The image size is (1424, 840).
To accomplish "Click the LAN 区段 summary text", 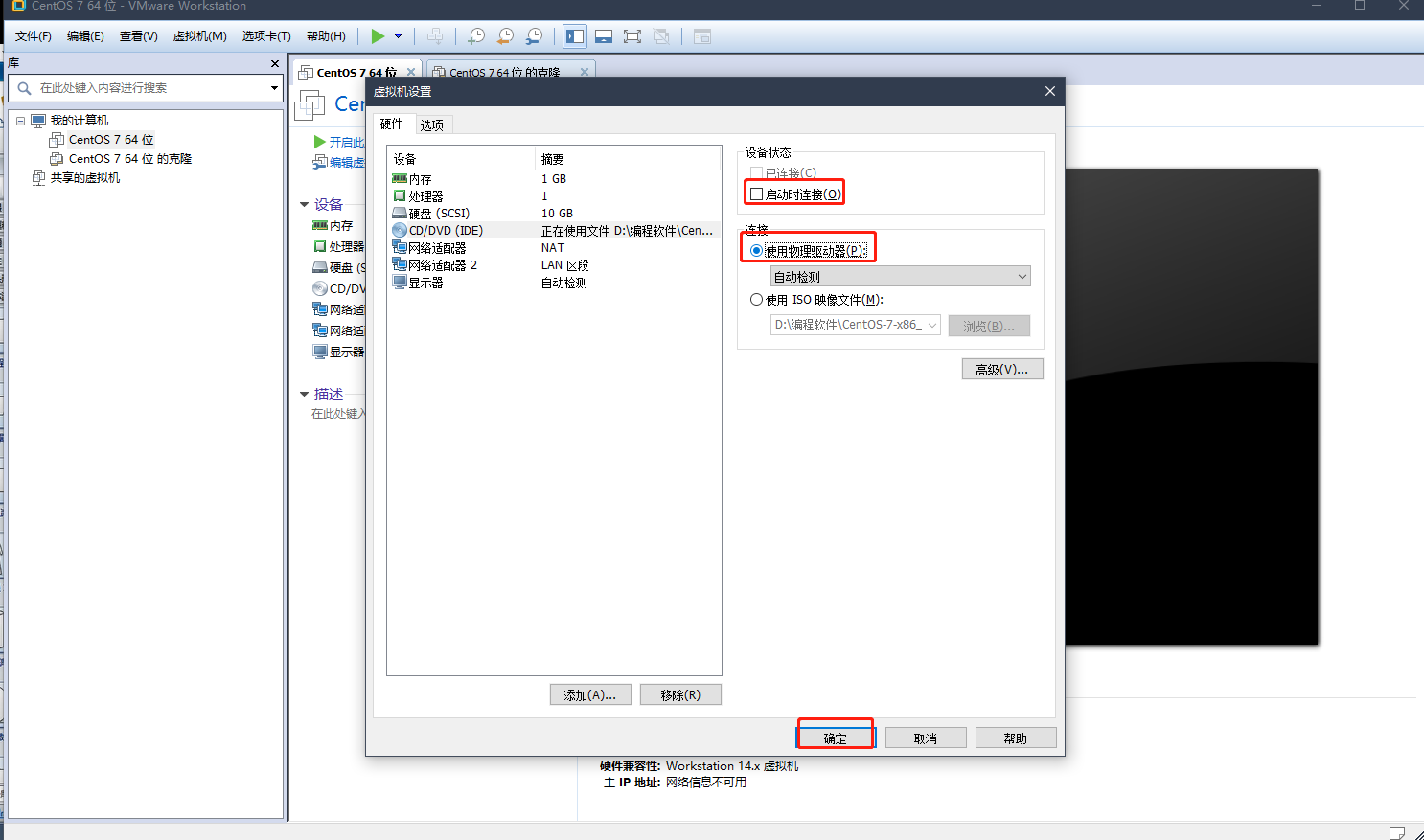I will (x=565, y=265).
